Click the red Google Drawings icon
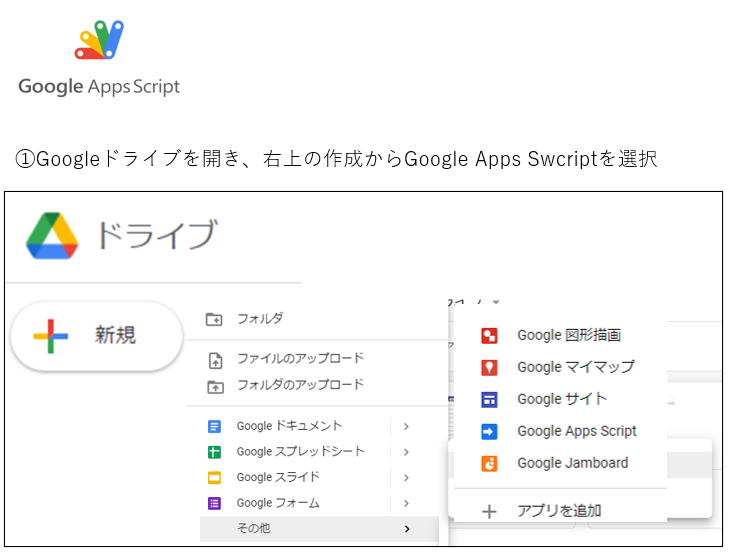730x554 pixels. 489,336
